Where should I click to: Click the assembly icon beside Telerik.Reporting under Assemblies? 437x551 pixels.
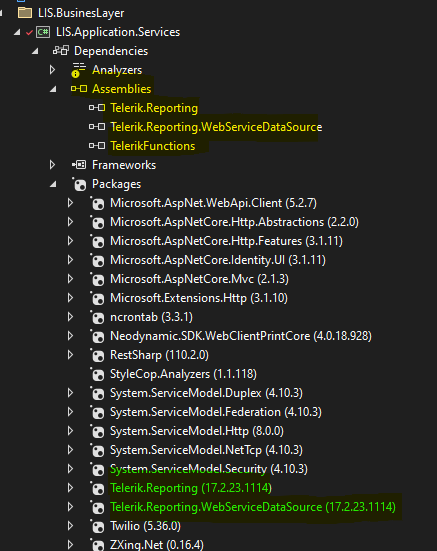pyautogui.click(x=97, y=108)
